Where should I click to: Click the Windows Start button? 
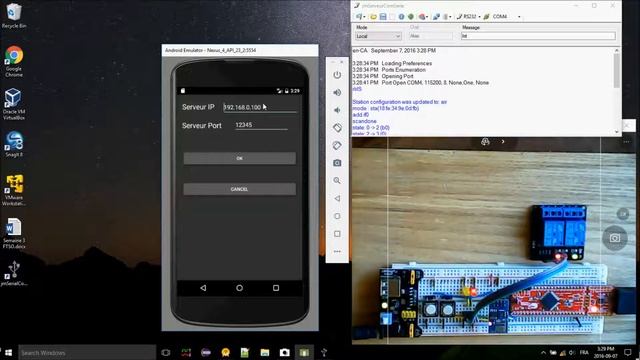tap(8, 353)
